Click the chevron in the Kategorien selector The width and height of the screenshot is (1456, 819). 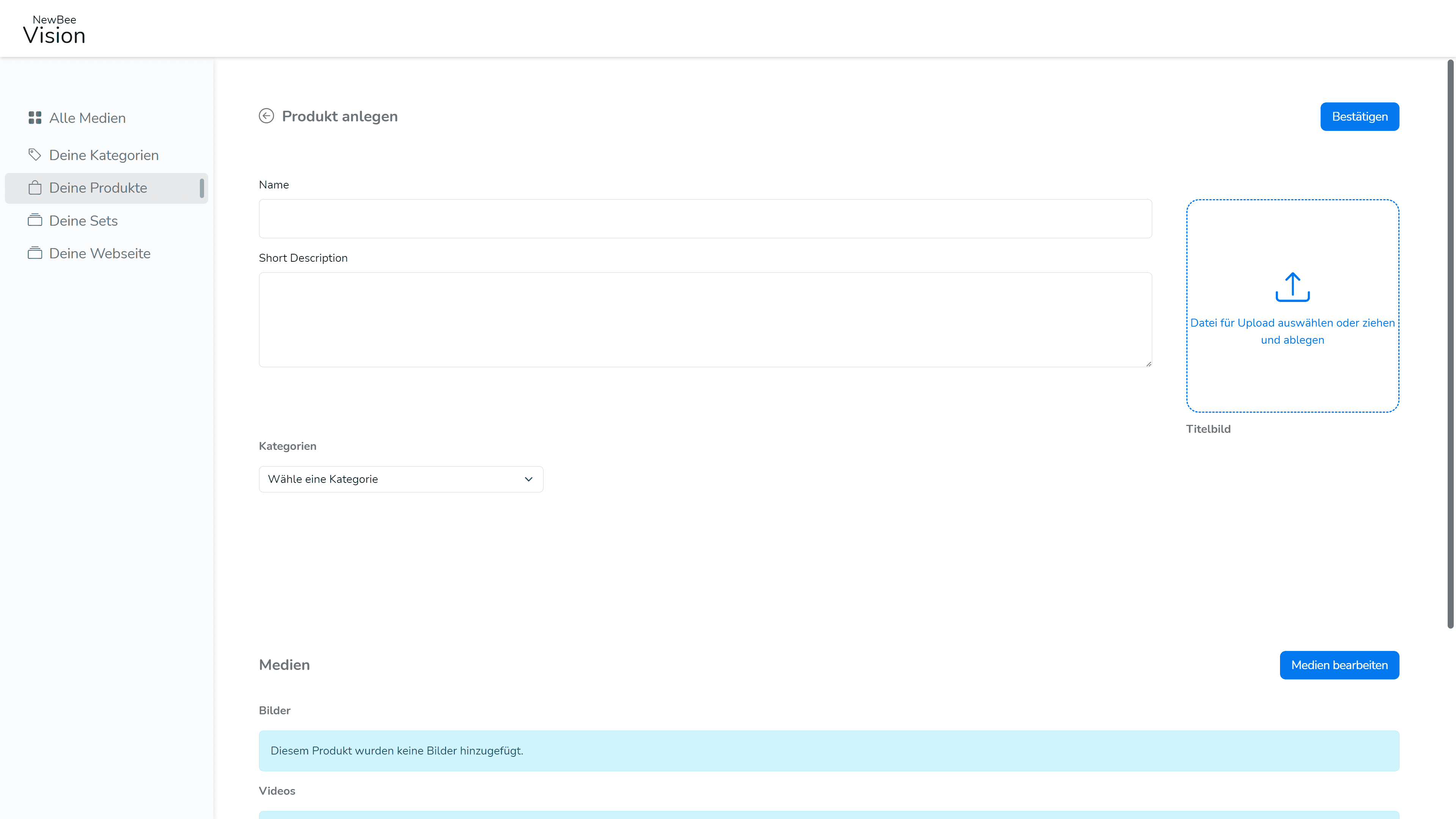(528, 479)
